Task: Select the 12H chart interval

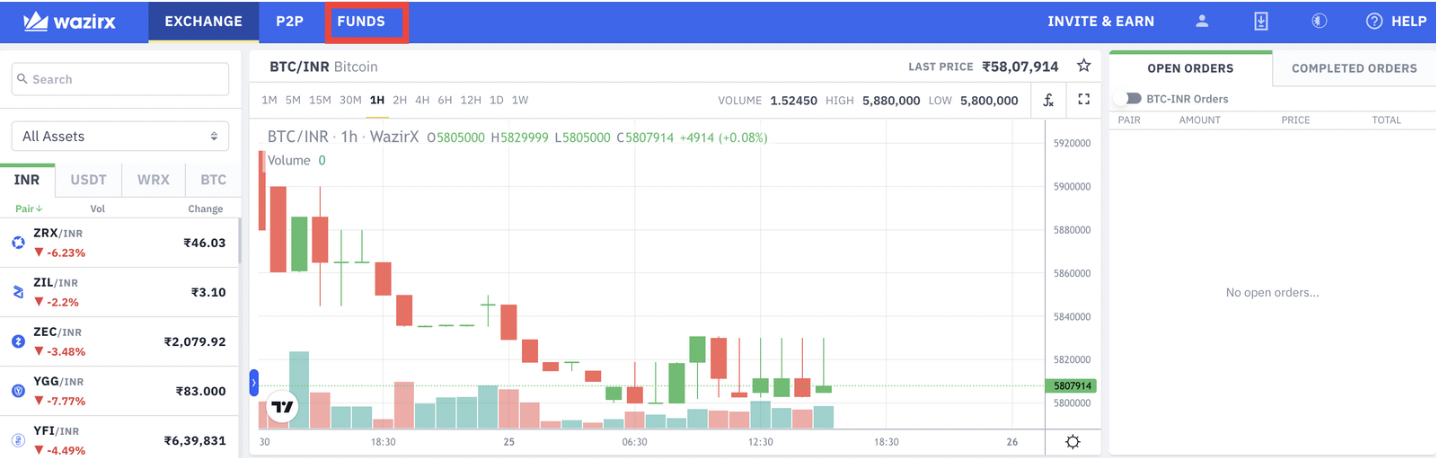Action: (471, 100)
